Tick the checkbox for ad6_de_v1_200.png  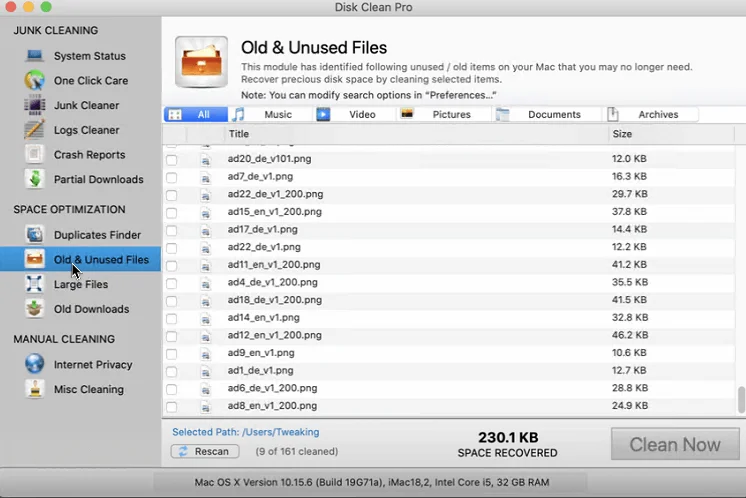point(172,389)
